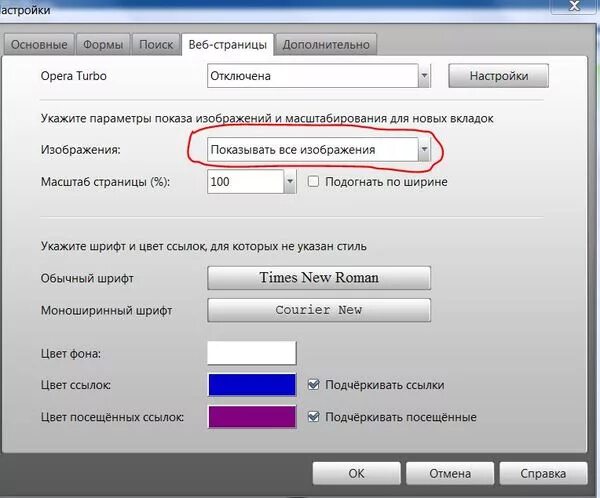Select the Веб-страницы tab
This screenshot has height=498, width=600.
tap(227, 44)
